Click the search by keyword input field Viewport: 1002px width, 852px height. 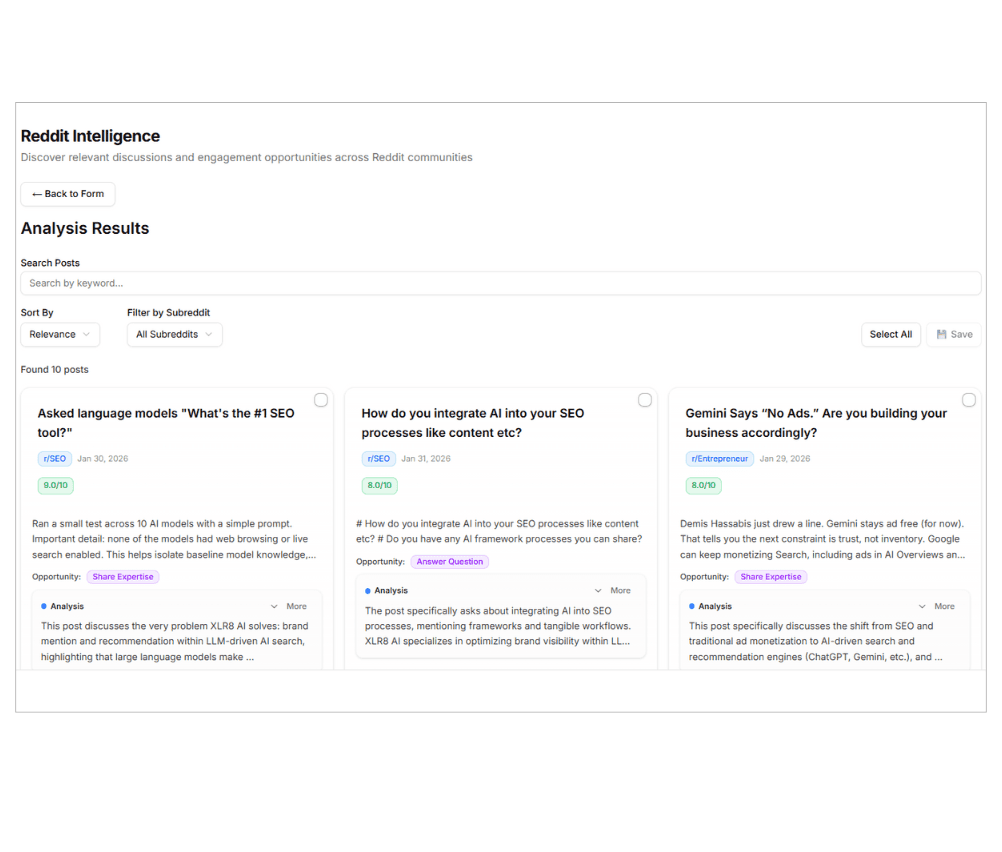500,283
